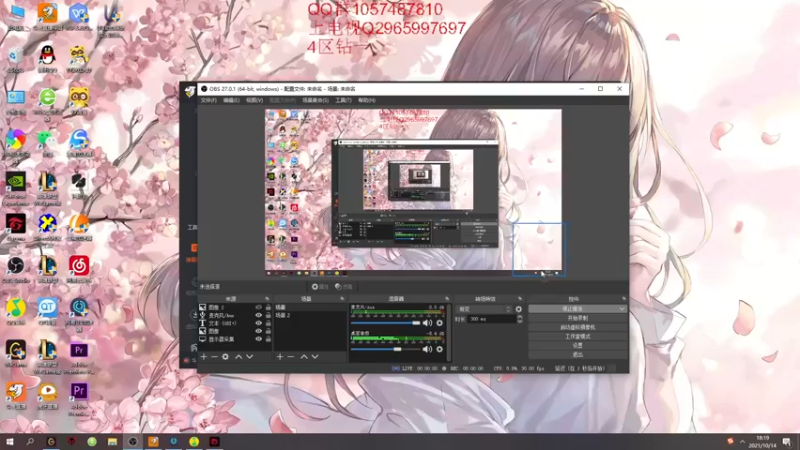Add a new source with the plus icon
The width and height of the screenshot is (800, 450).
(x=204, y=357)
